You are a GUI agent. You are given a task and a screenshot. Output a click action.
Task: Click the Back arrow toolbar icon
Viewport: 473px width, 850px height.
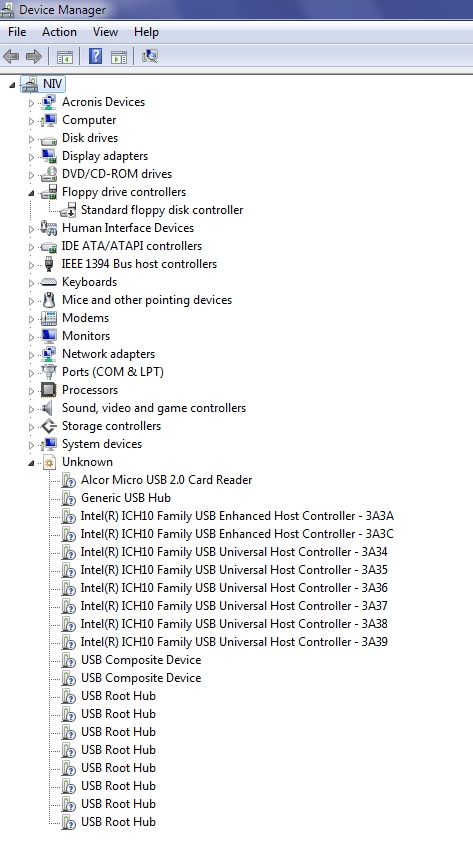coord(11,56)
